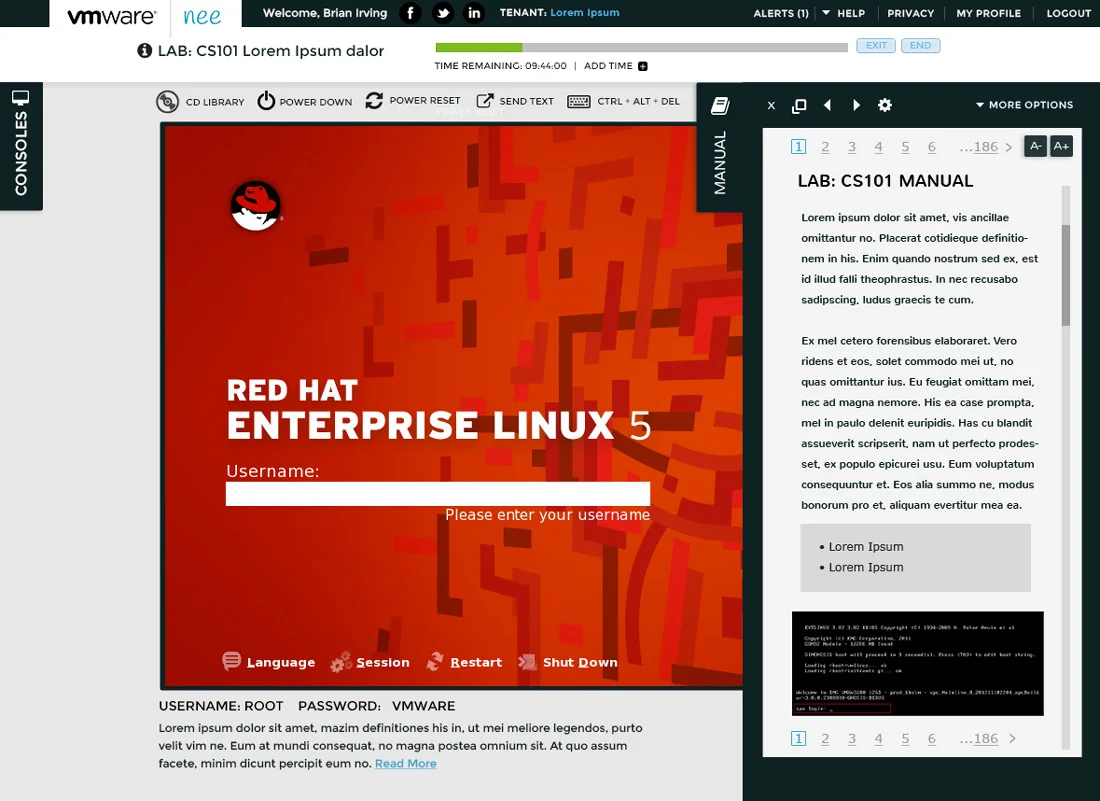This screenshot has height=801, width=1100.
Task: Select page 6 in bottom pagination
Action: (932, 739)
